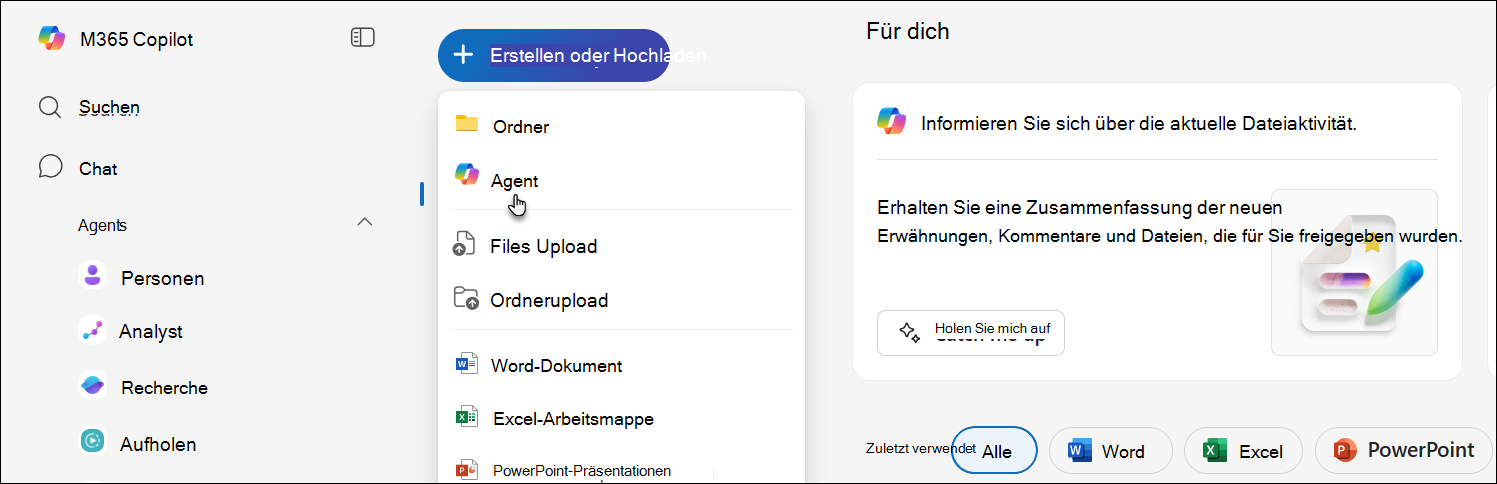Click the Aufholen agent icon
This screenshot has height=484, width=1497.
[92, 441]
